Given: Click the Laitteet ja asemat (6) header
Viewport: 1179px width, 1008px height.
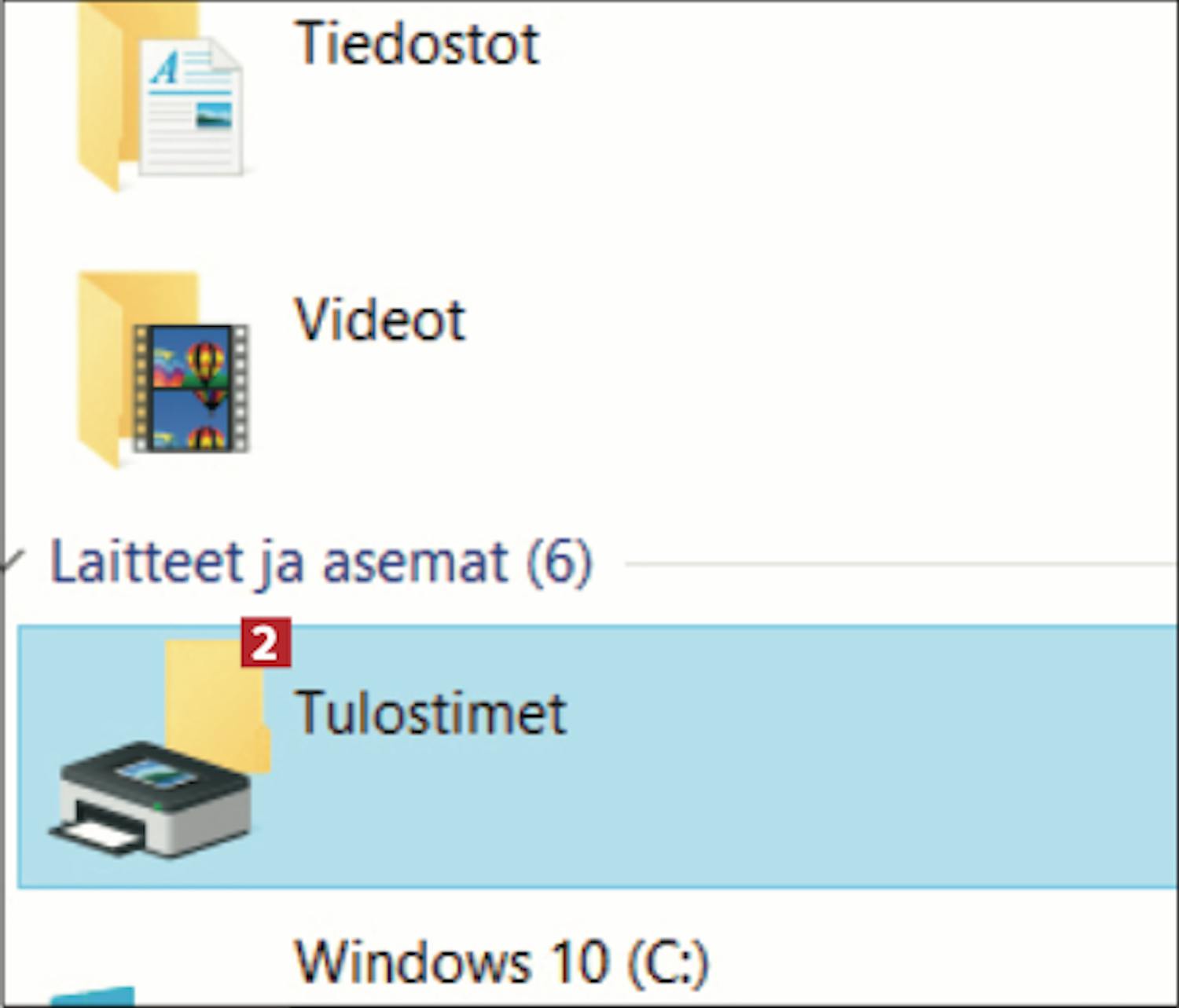Looking at the screenshot, I should (321, 563).
